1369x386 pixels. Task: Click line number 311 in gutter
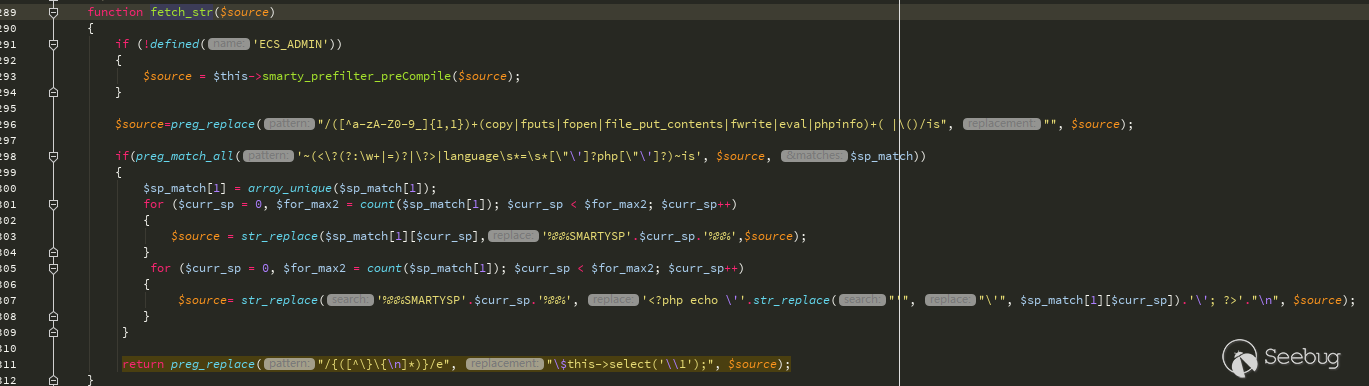(x=8, y=364)
